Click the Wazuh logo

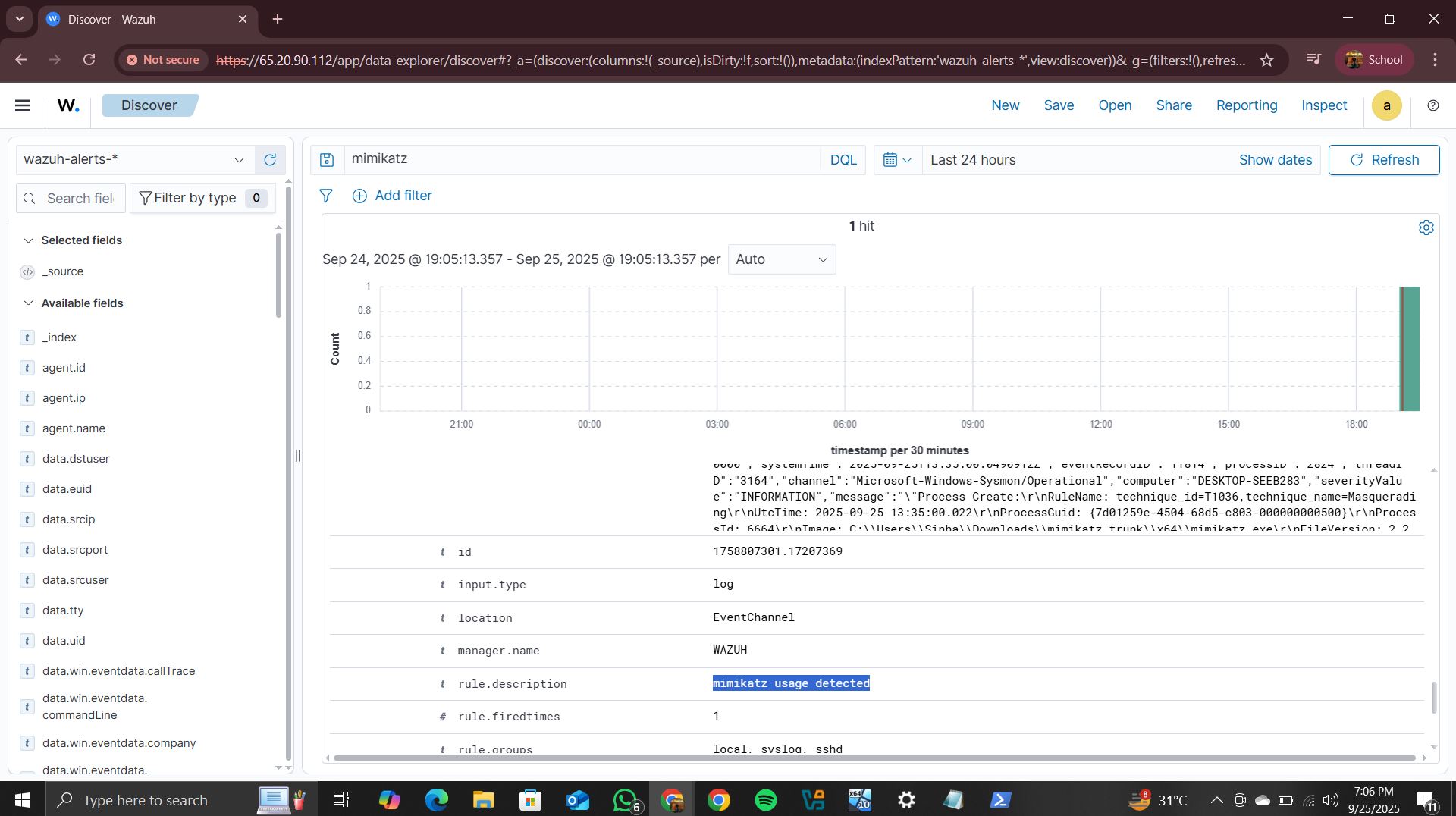tap(67, 105)
